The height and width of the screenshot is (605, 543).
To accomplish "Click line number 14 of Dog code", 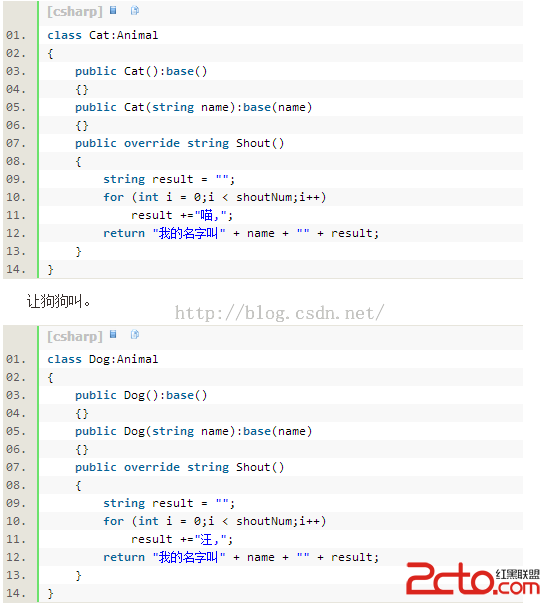I will pos(16,593).
